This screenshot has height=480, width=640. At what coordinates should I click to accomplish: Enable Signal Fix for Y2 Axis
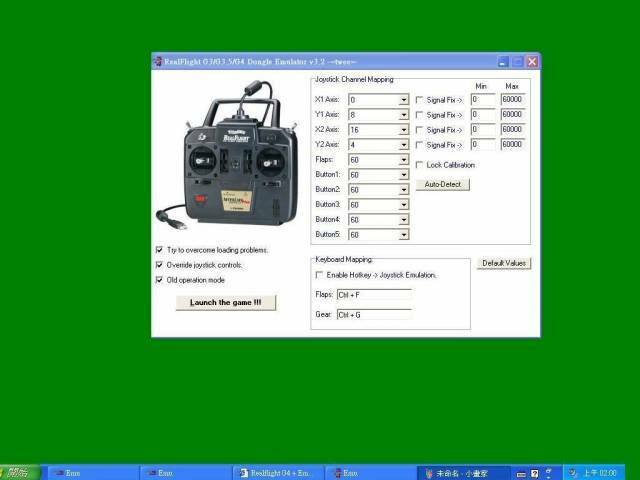tap(419, 145)
